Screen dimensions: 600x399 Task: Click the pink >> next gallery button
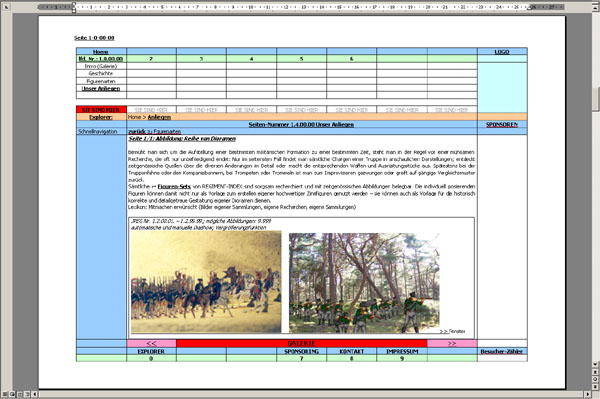click(452, 344)
